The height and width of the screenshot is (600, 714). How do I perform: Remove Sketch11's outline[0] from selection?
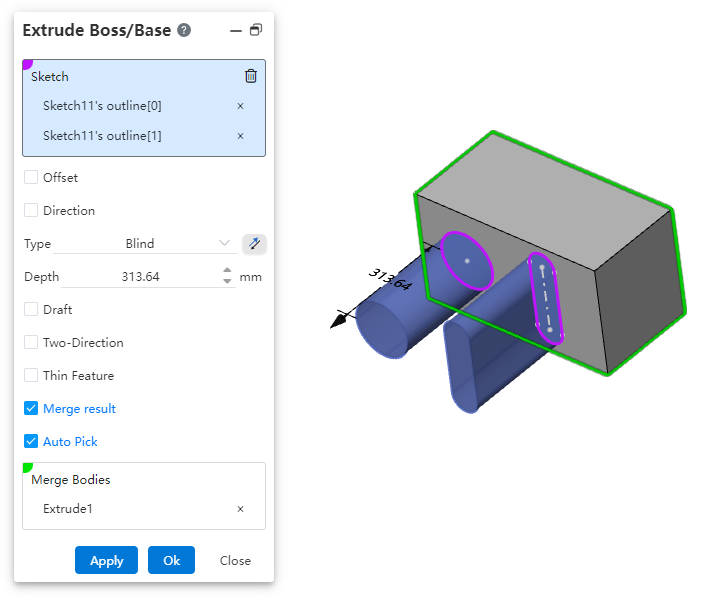240,106
